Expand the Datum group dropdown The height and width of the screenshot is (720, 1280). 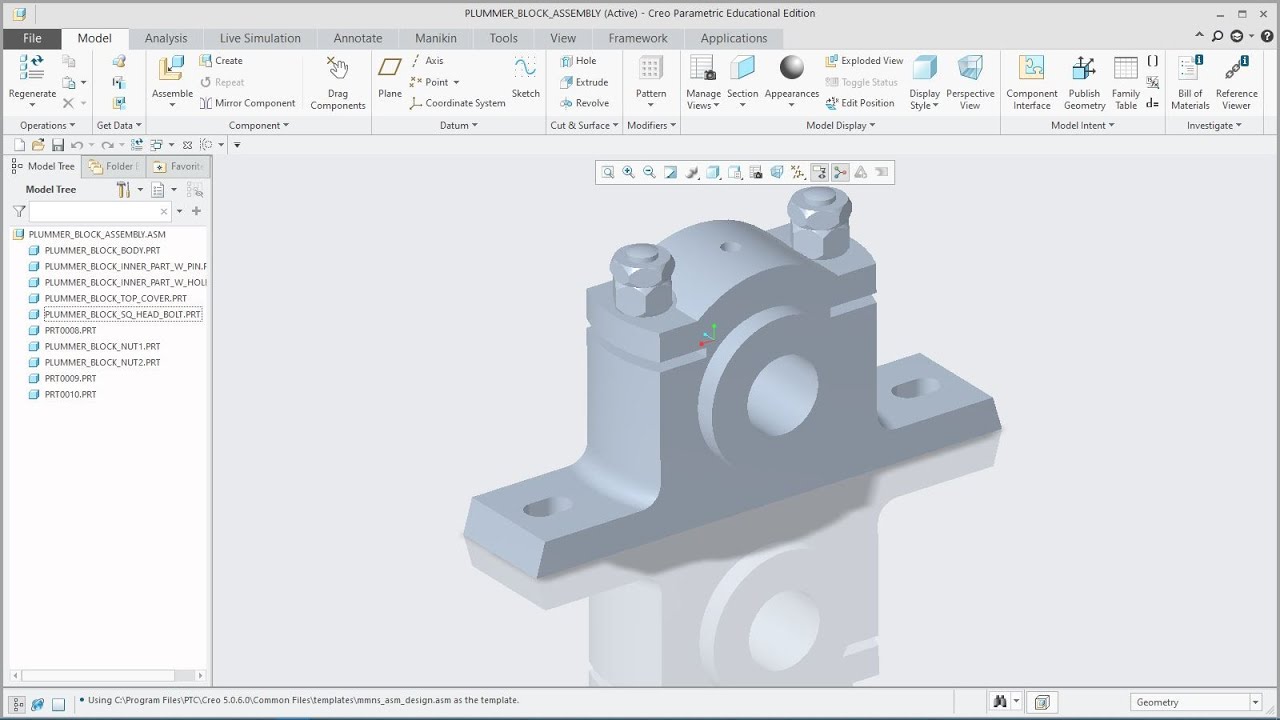(x=459, y=125)
